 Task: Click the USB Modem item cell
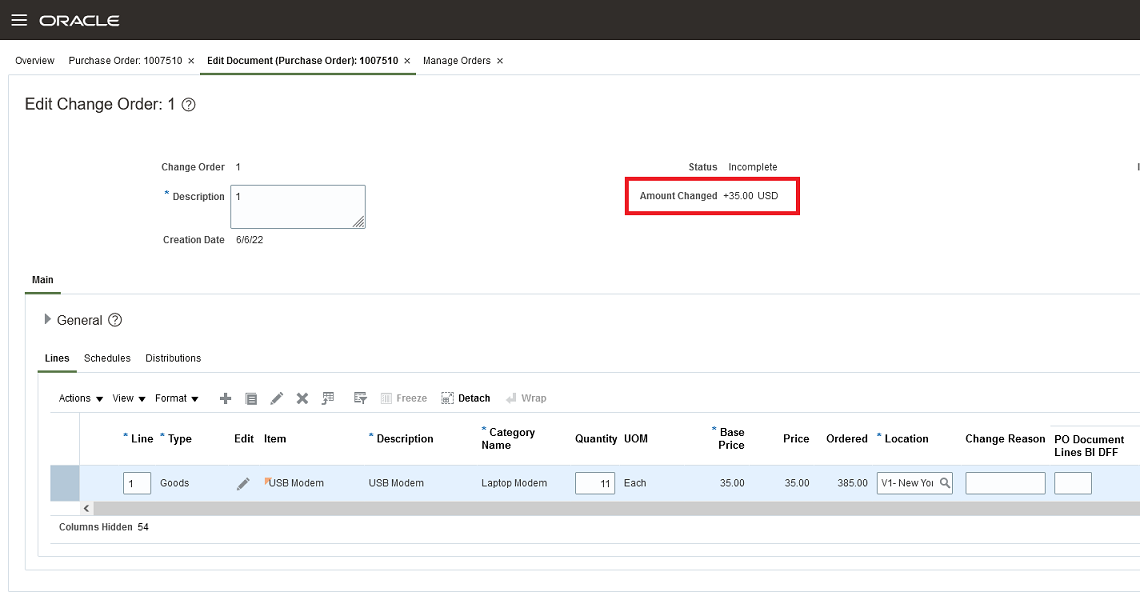pos(296,483)
